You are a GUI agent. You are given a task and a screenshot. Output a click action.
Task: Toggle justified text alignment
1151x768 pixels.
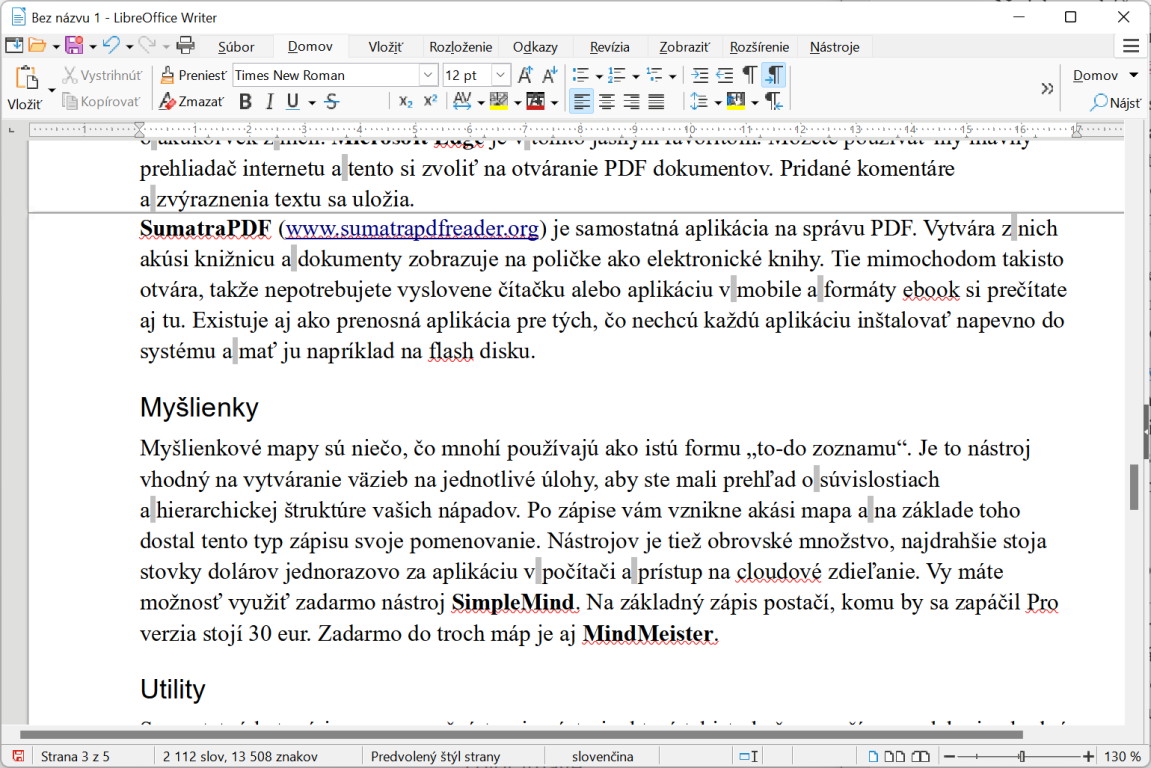coord(656,101)
